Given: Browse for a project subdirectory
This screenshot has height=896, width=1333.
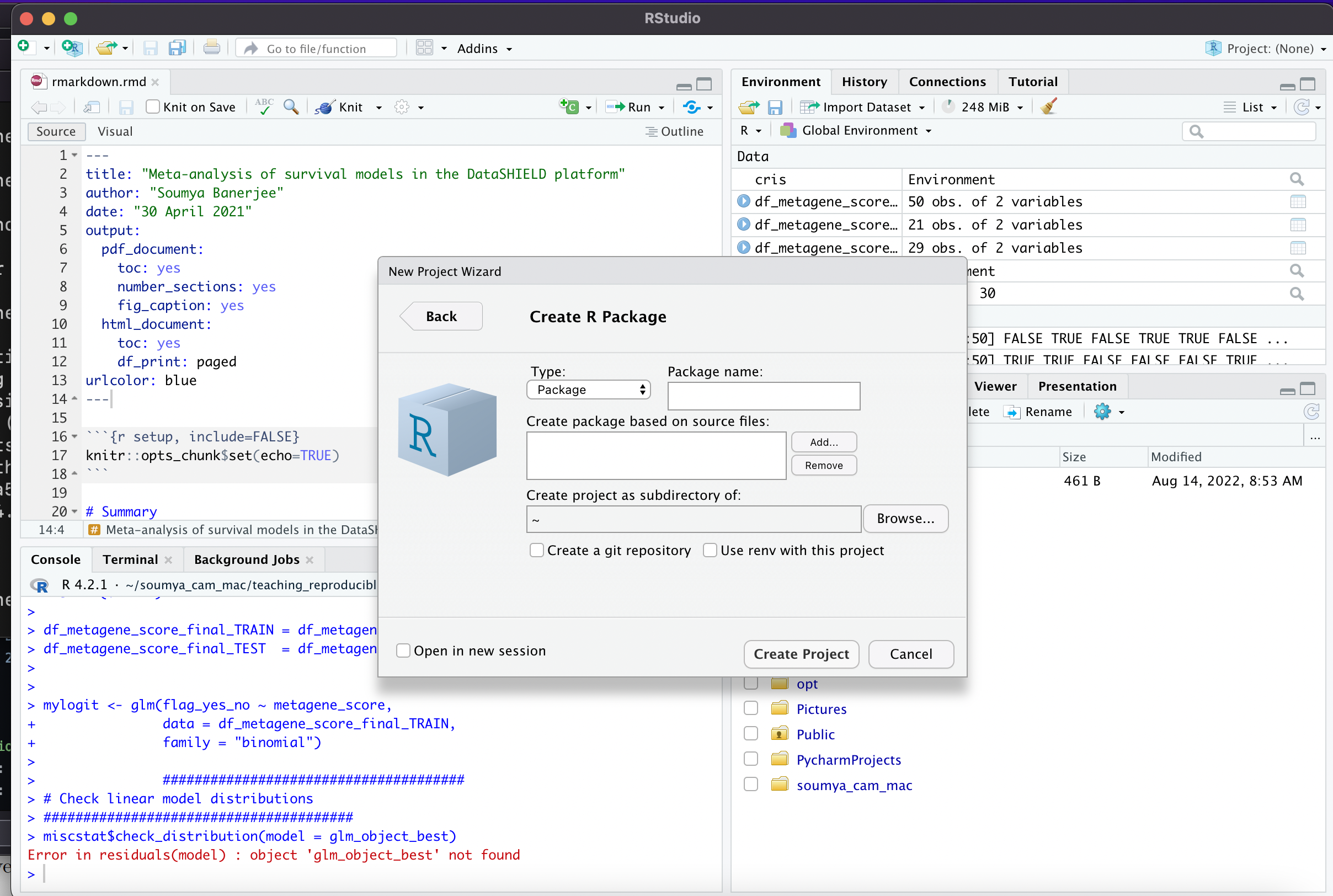Looking at the screenshot, I should [904, 518].
